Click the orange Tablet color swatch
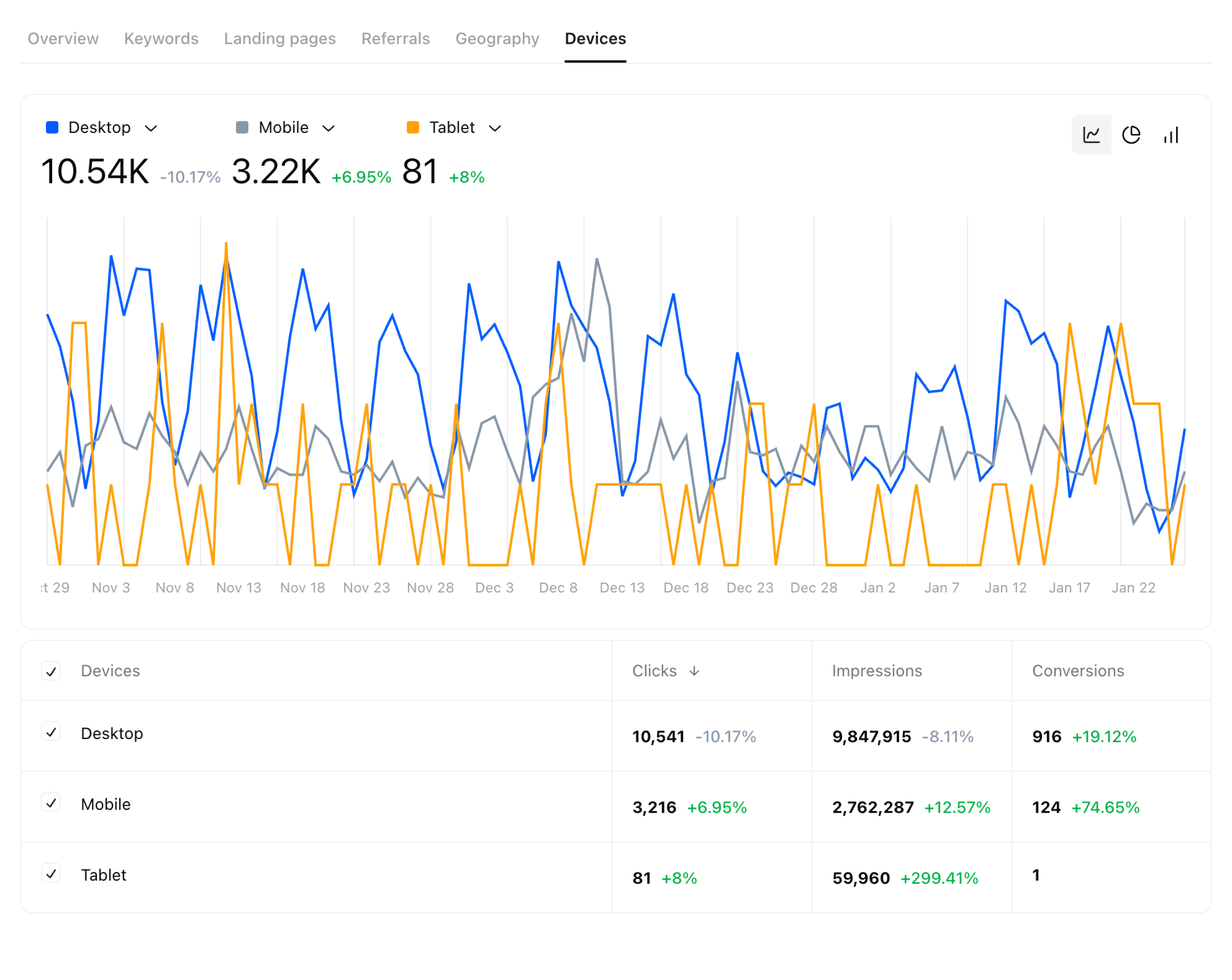 (x=413, y=128)
